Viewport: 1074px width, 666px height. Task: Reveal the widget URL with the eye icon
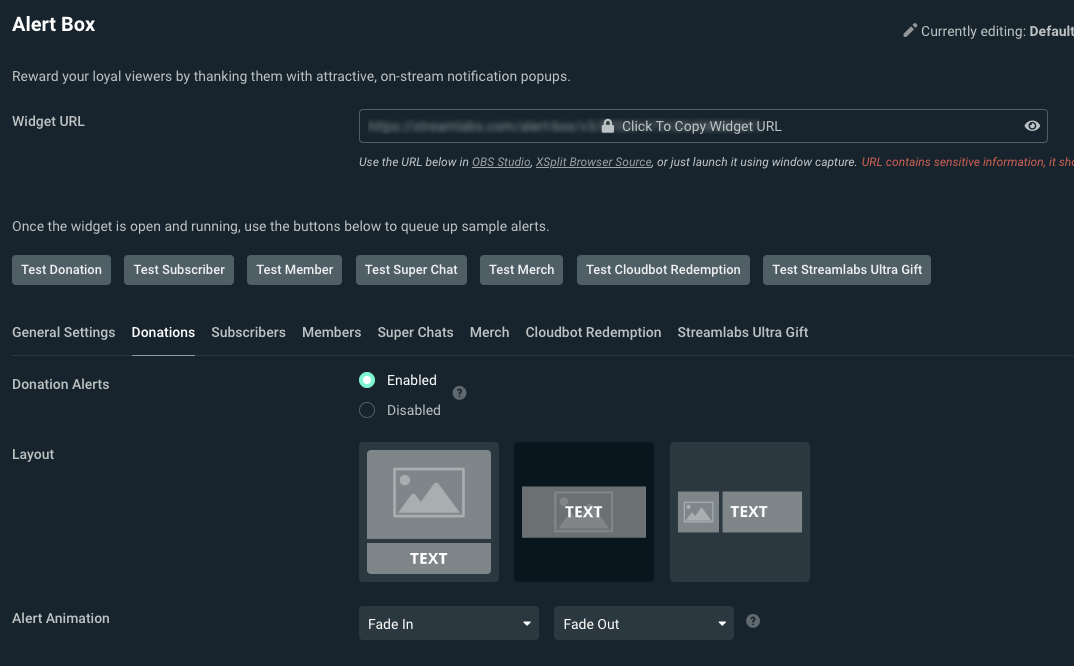[1032, 125]
